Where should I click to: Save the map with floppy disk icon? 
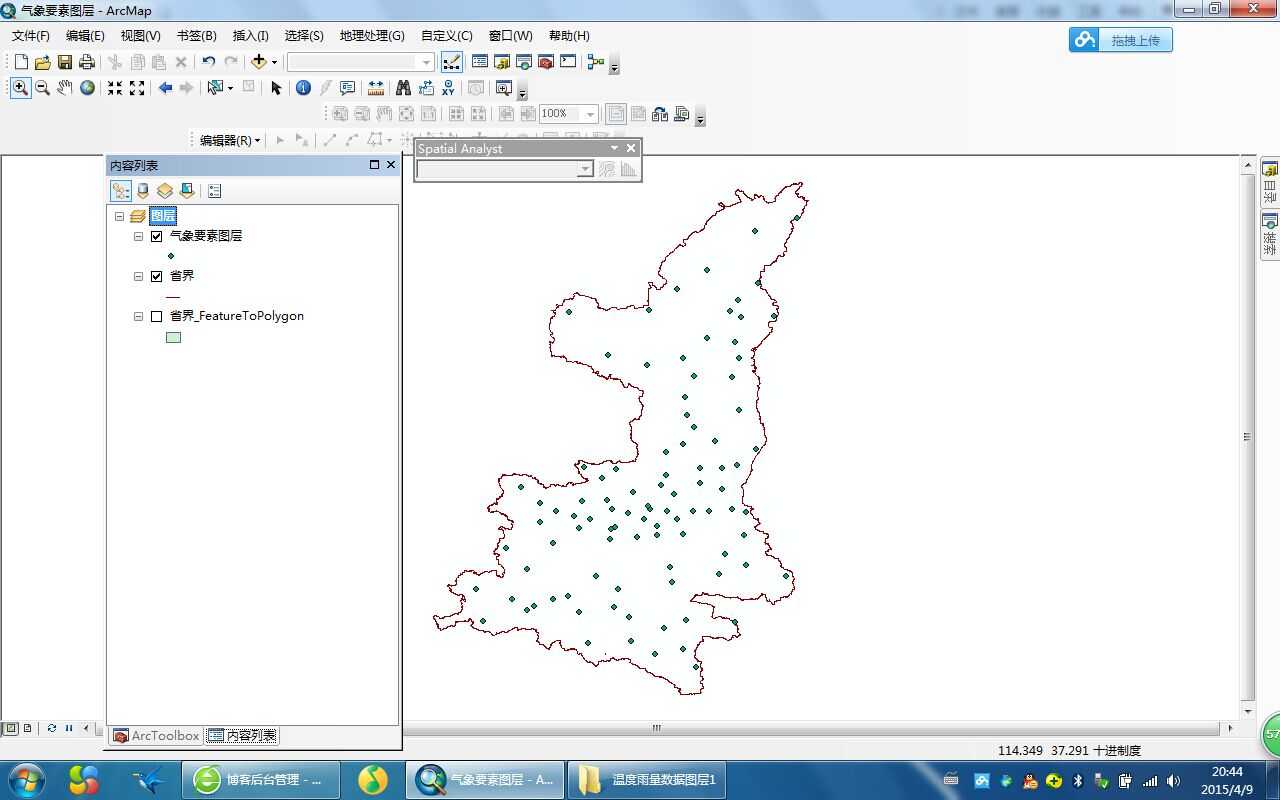[x=65, y=62]
